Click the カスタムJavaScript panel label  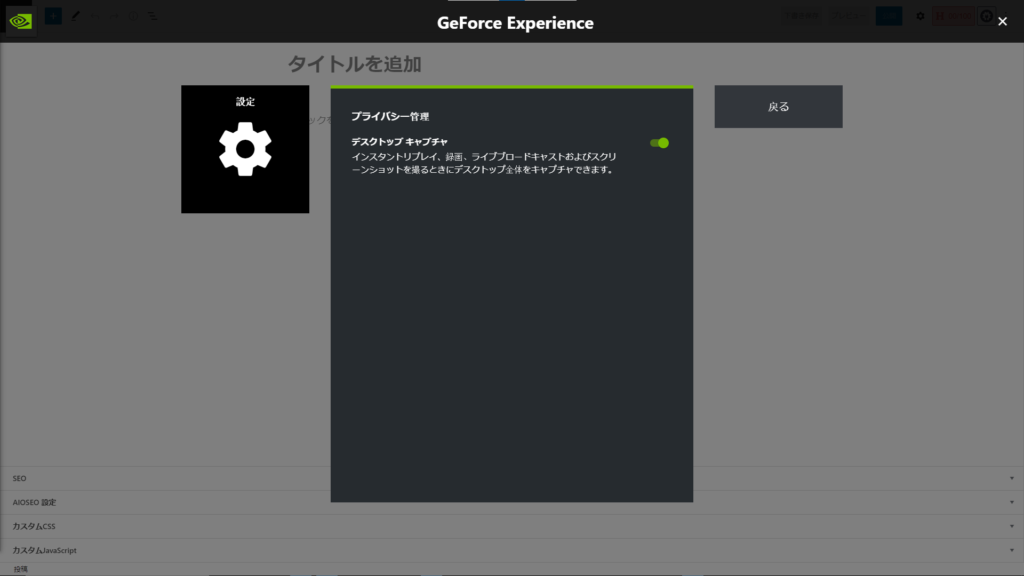coord(44,551)
